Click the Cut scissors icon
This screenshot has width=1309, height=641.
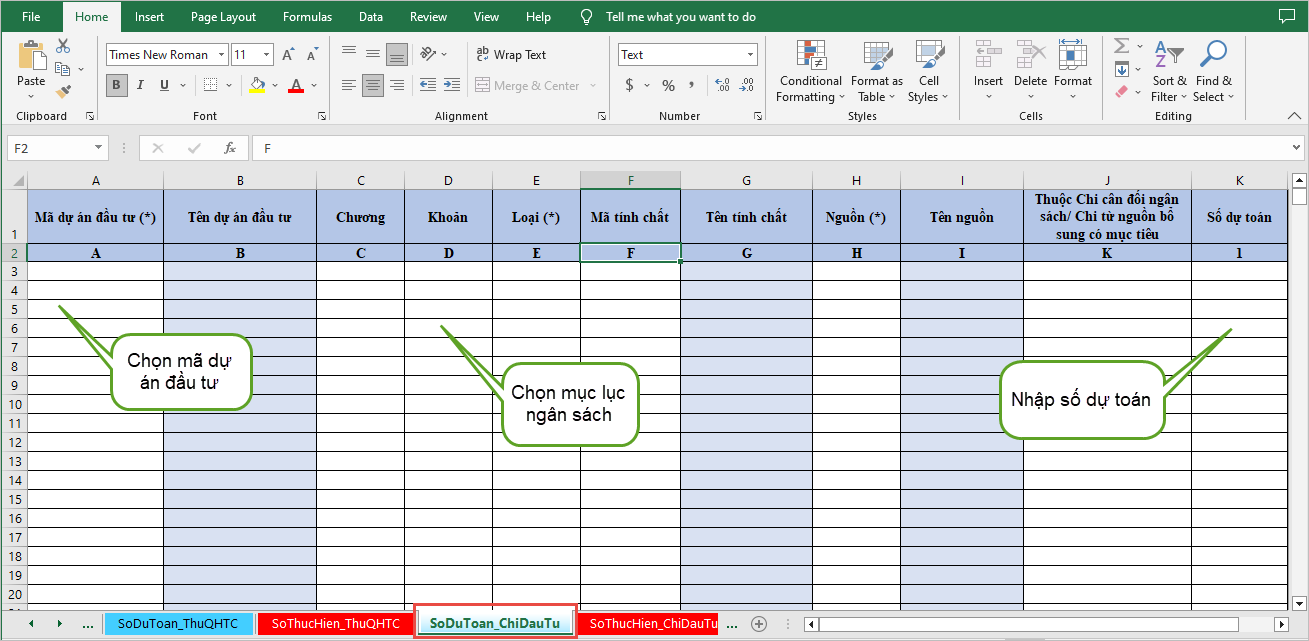(63, 46)
